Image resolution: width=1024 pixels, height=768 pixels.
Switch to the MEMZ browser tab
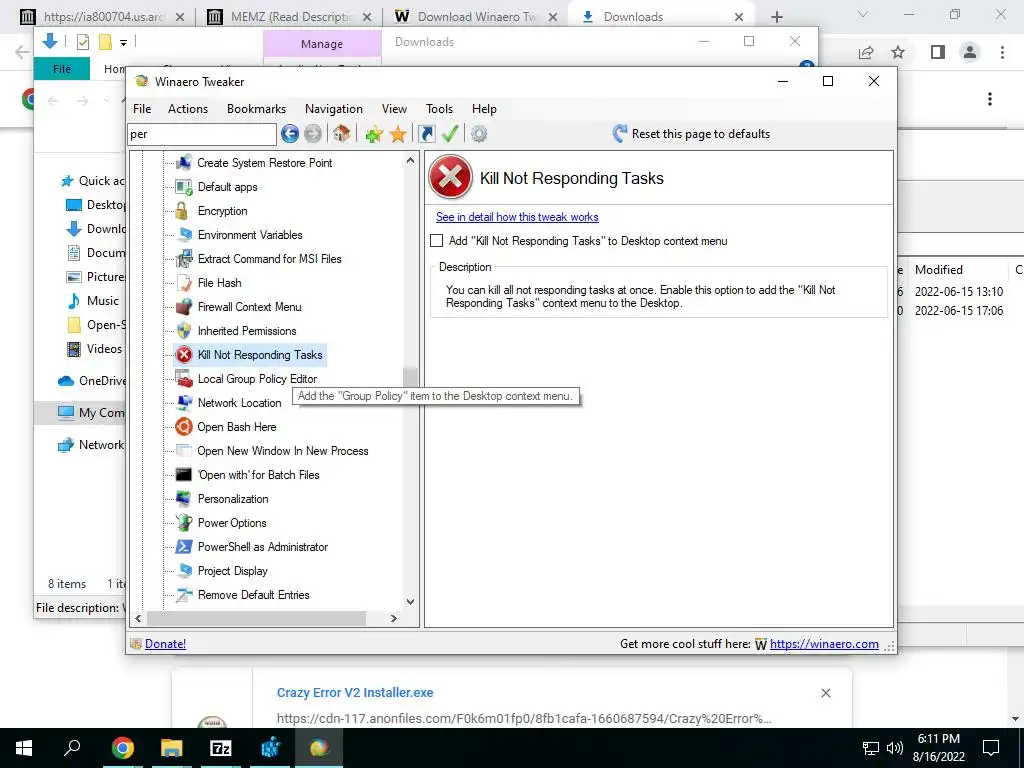(x=289, y=17)
